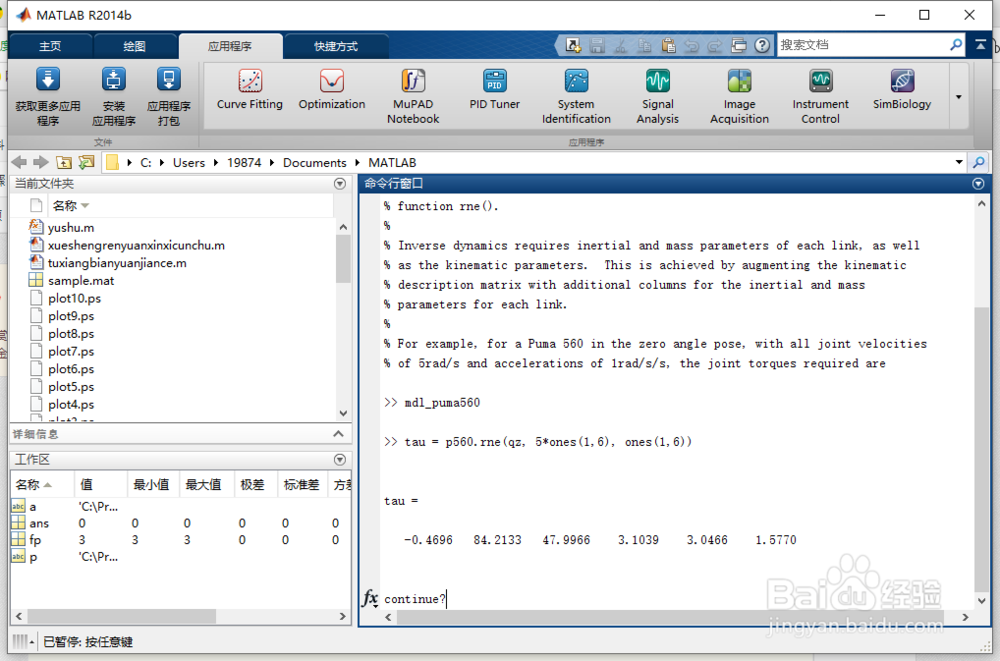
Task: Click file list scrollbar down arrow
Action: [x=344, y=413]
